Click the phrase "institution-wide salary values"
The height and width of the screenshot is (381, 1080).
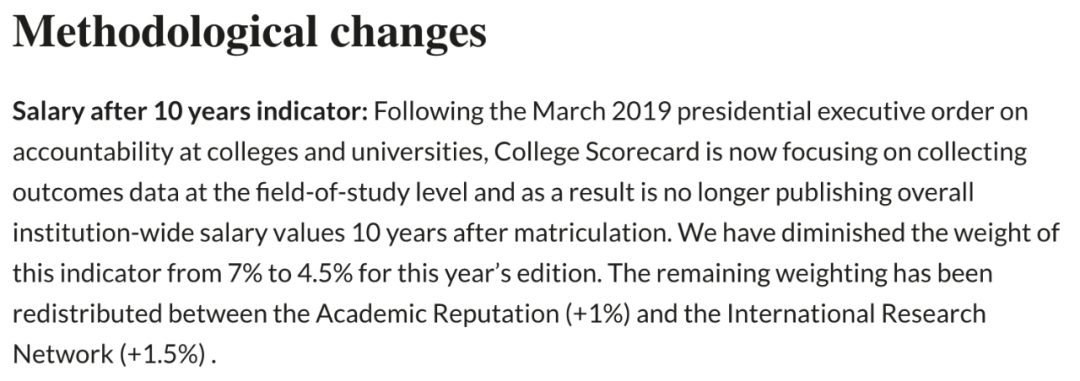point(178,234)
